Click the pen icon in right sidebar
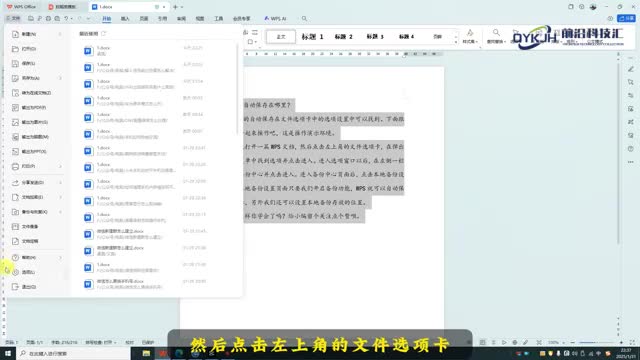 tap(631, 69)
